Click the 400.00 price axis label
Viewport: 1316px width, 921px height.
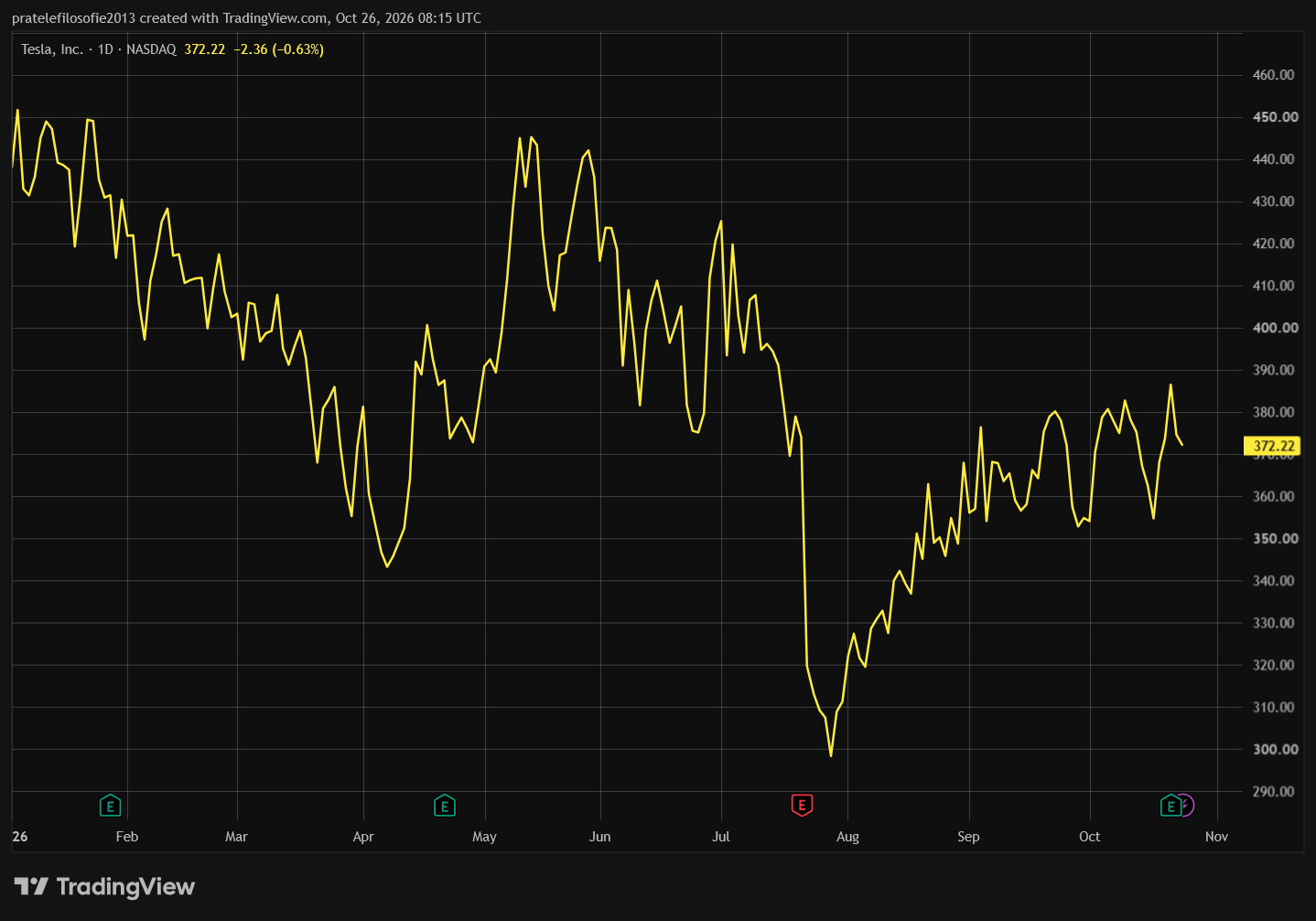(x=1276, y=328)
